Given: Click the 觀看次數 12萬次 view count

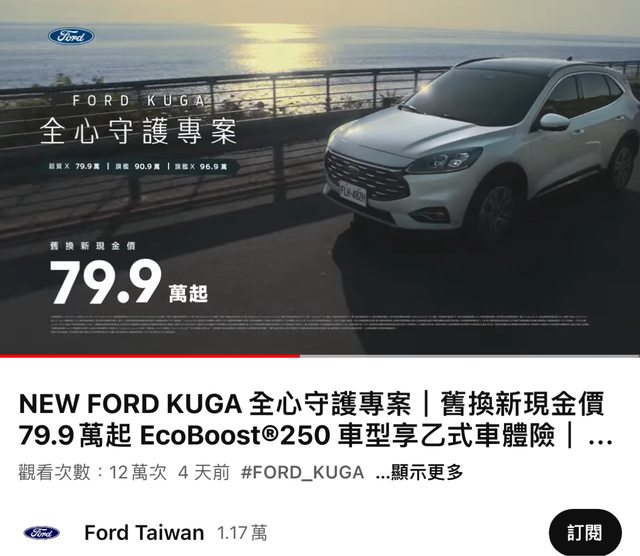Looking at the screenshot, I should click(93, 472).
